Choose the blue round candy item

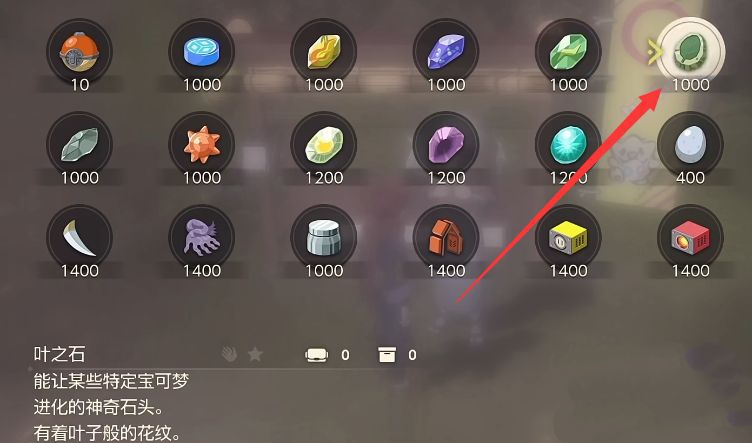pos(202,52)
